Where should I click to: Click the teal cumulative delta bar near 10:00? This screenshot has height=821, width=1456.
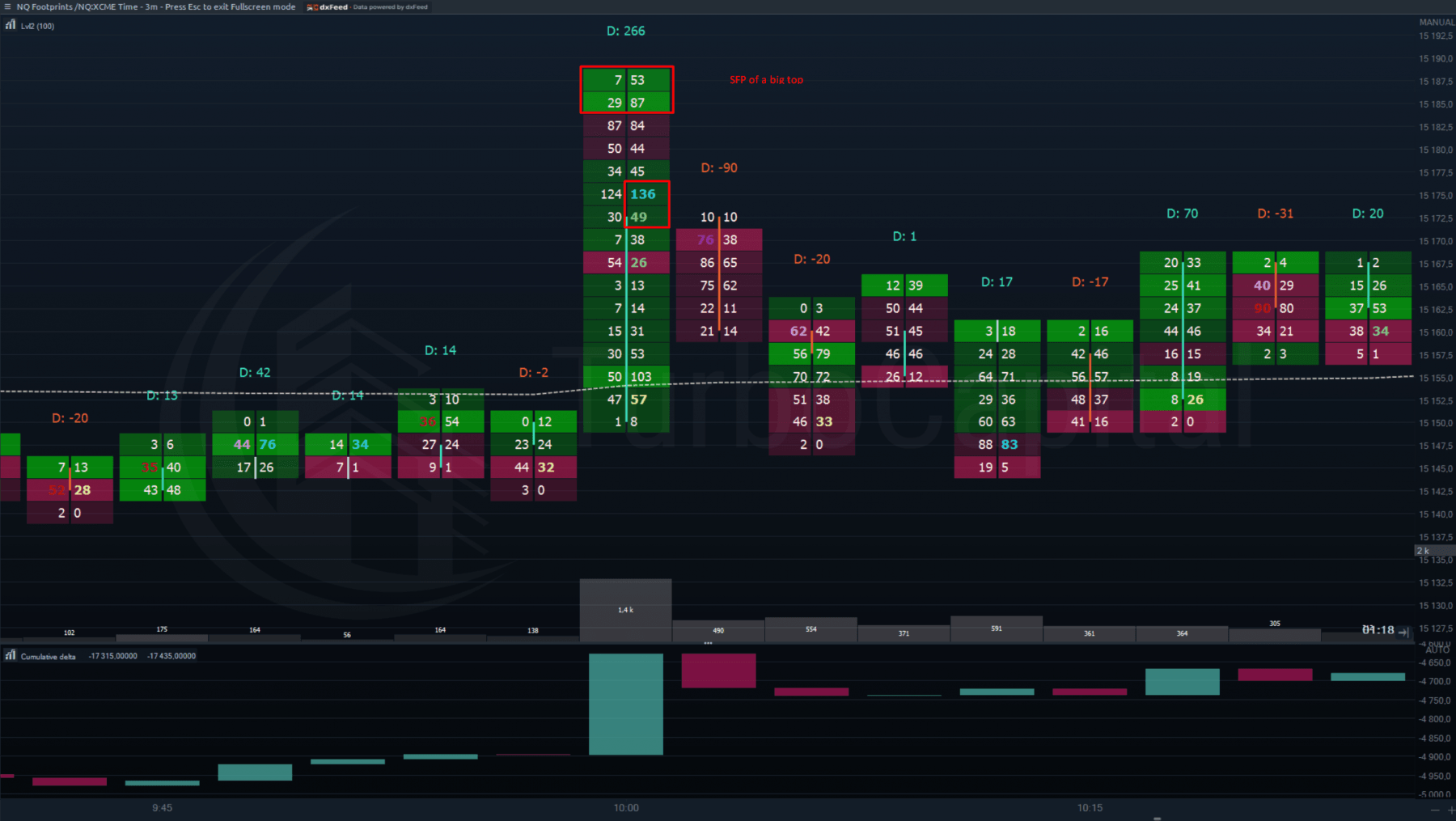[626, 704]
